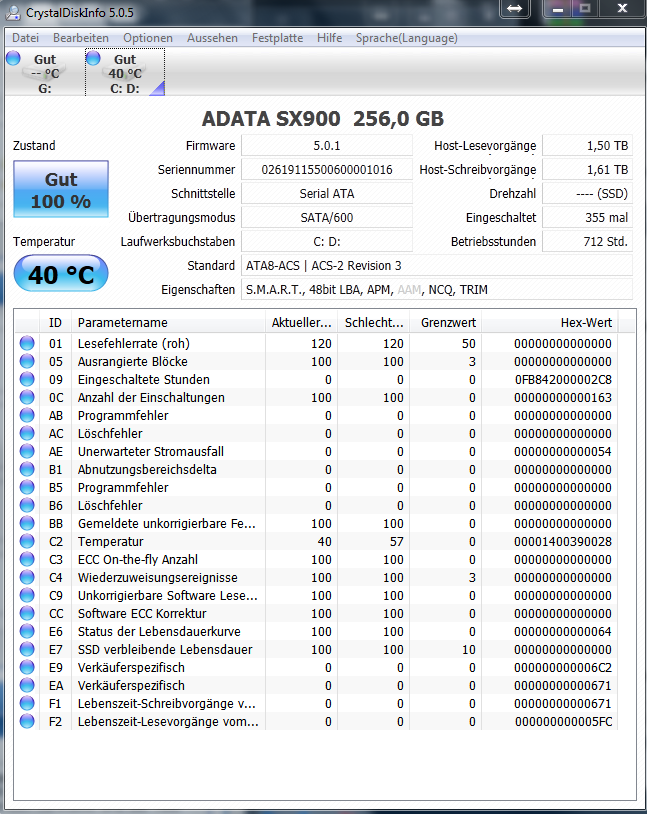Click status icon of Lebenszeit-Schreibvorgänge row

27,703
